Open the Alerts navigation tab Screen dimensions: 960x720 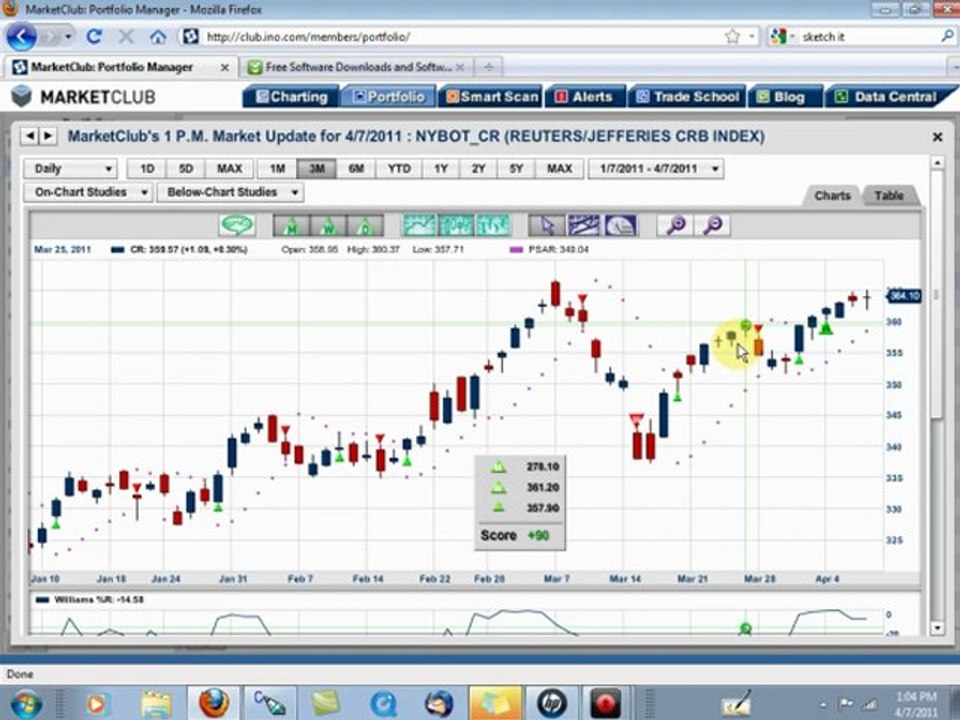585,97
